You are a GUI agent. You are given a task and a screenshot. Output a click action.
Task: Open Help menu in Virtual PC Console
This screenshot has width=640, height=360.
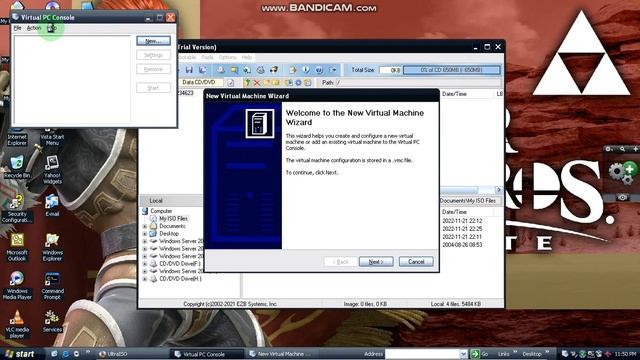point(52,28)
